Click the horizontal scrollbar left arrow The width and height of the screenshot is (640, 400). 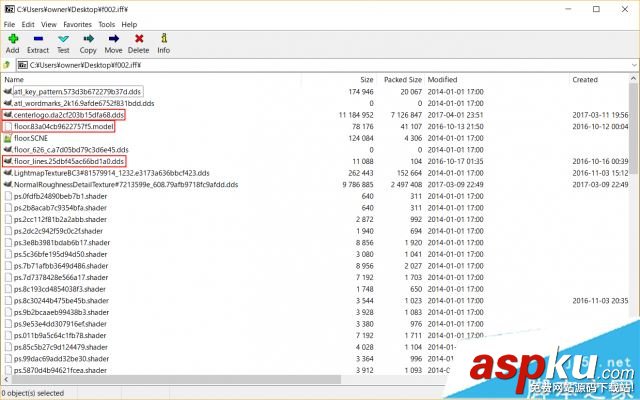5,380
